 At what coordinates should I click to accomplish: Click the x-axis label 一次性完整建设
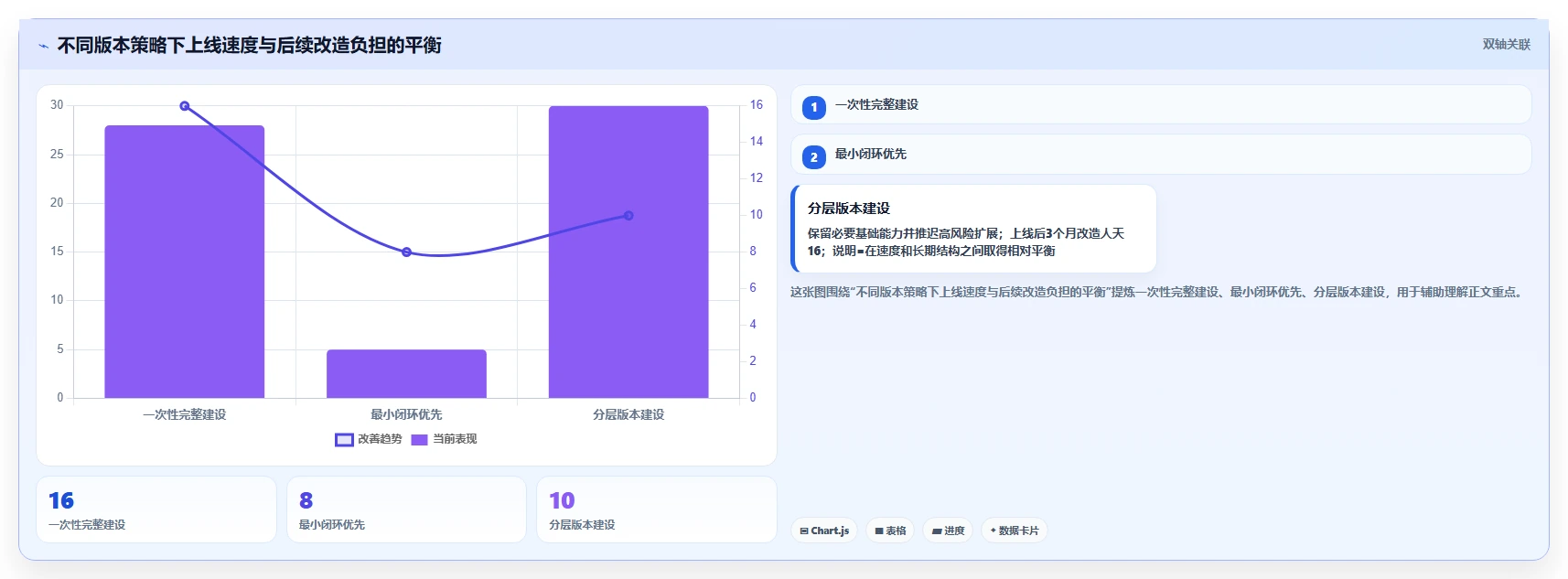click(x=185, y=414)
